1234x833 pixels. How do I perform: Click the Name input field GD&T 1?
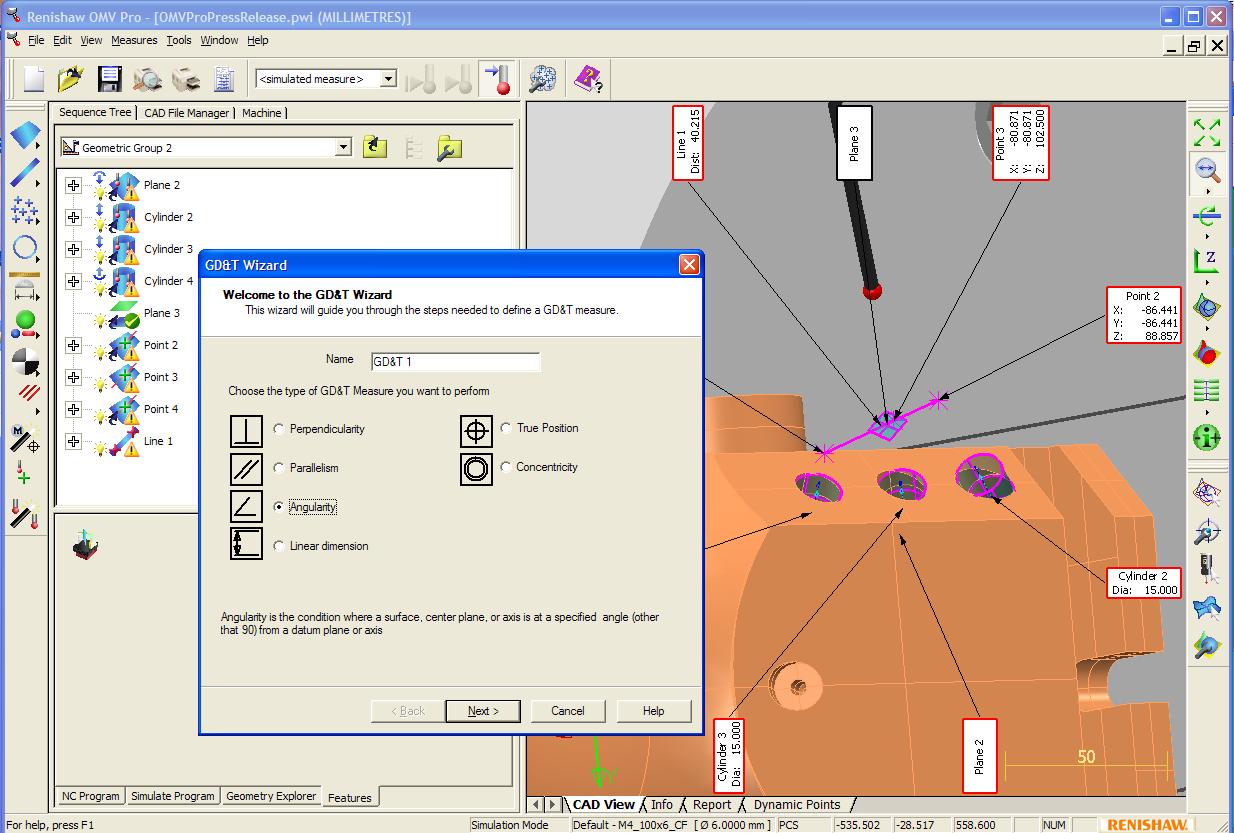(455, 361)
